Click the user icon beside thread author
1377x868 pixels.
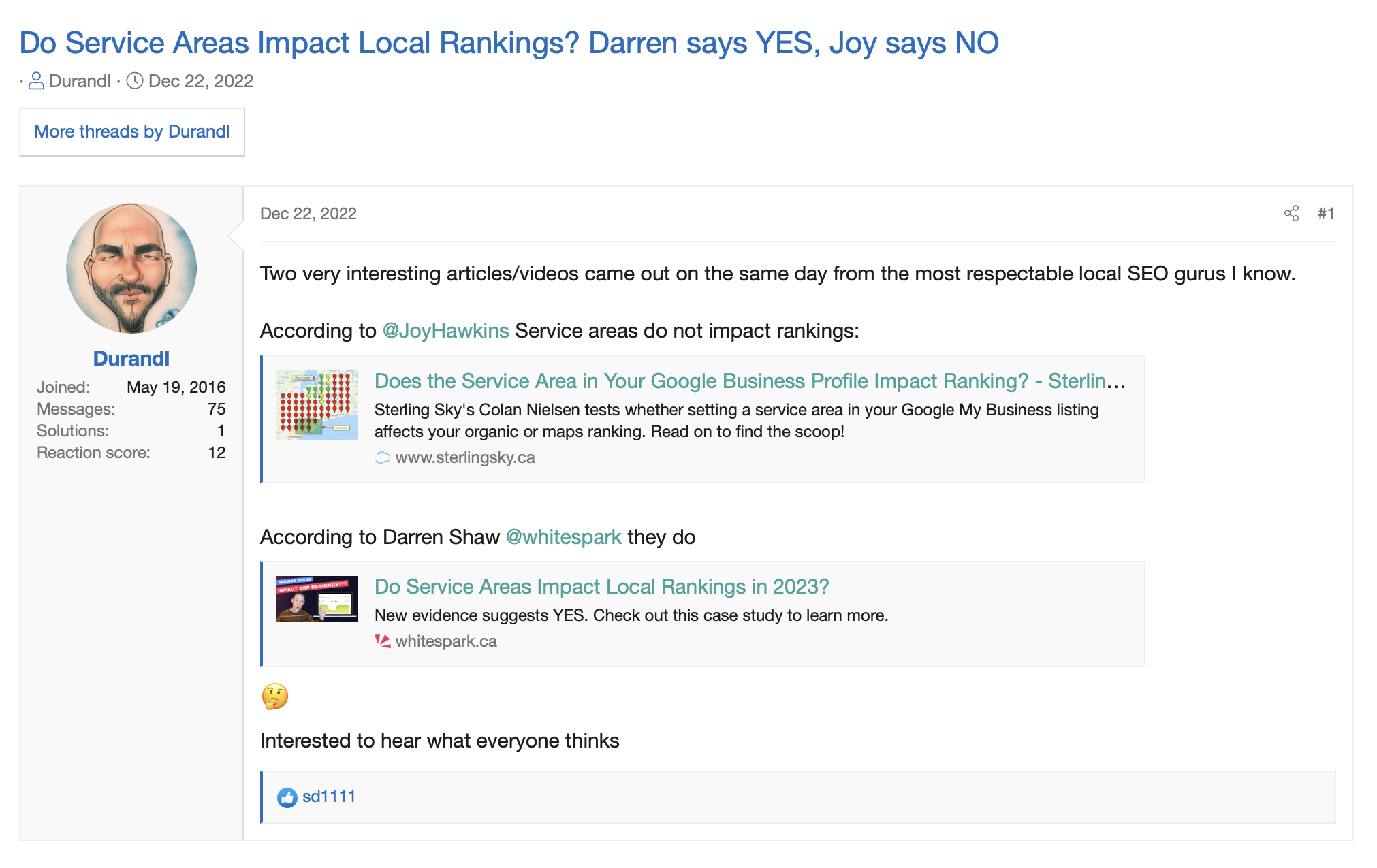point(37,81)
